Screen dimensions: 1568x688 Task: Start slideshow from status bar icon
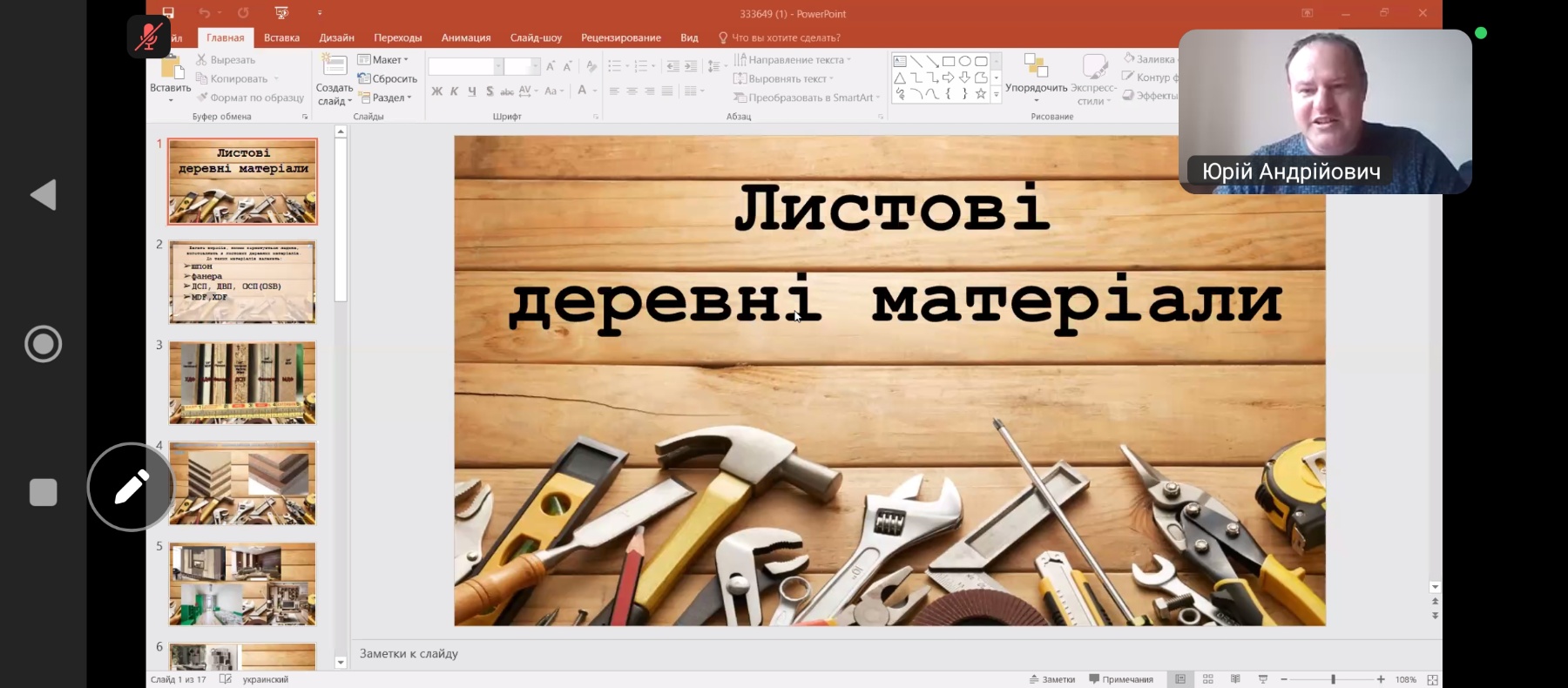1263,679
